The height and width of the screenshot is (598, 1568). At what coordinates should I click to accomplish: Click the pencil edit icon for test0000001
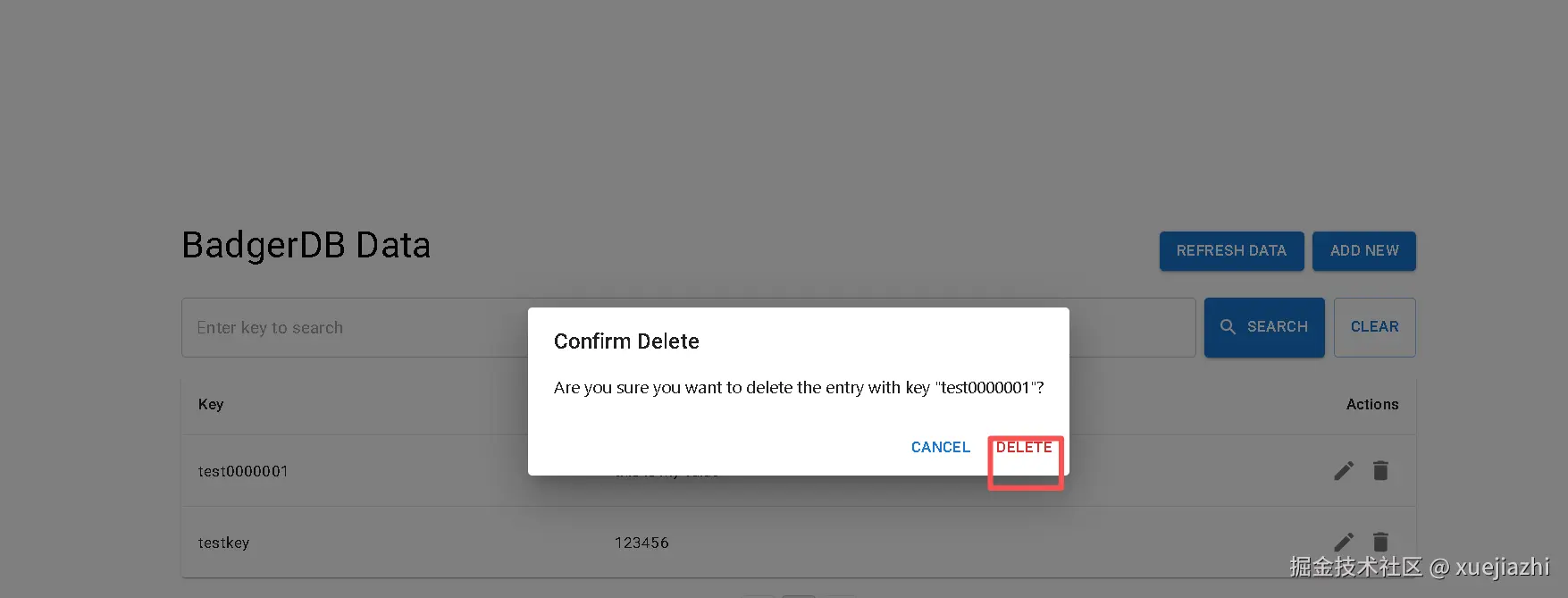pos(1344,471)
